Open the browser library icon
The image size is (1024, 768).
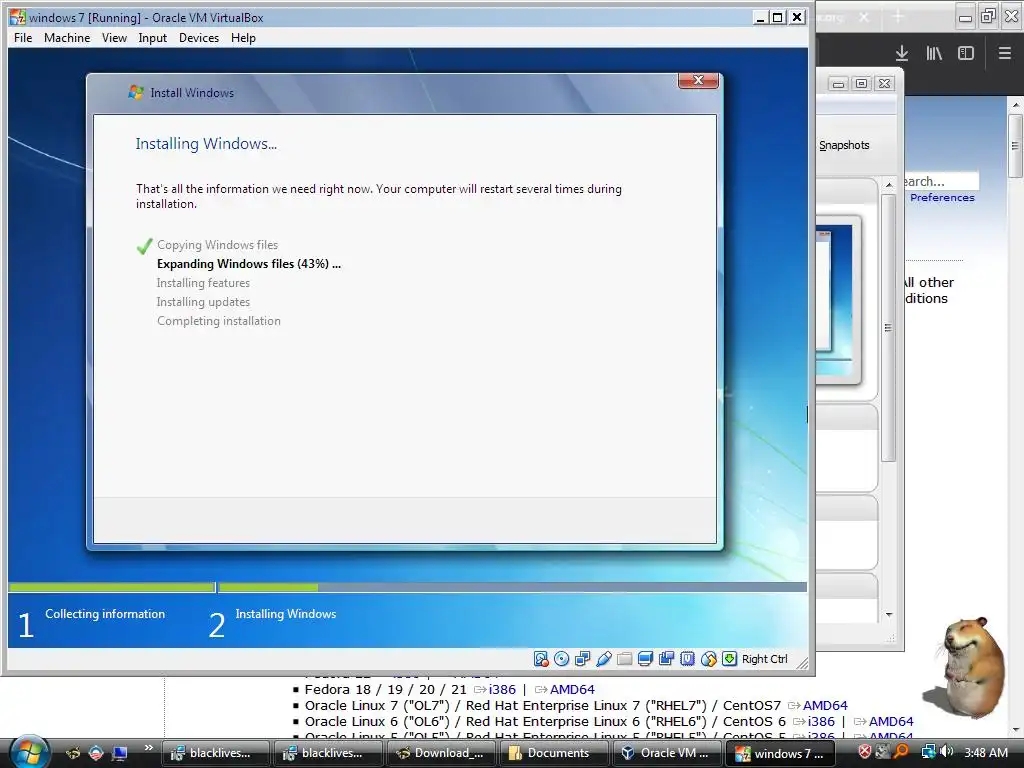coord(934,54)
